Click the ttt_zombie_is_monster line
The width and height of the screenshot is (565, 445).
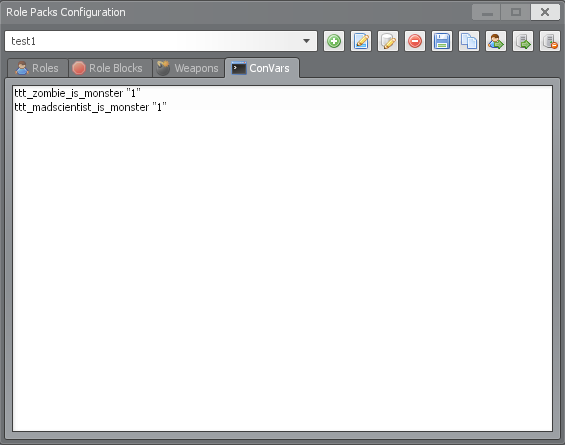point(77,93)
